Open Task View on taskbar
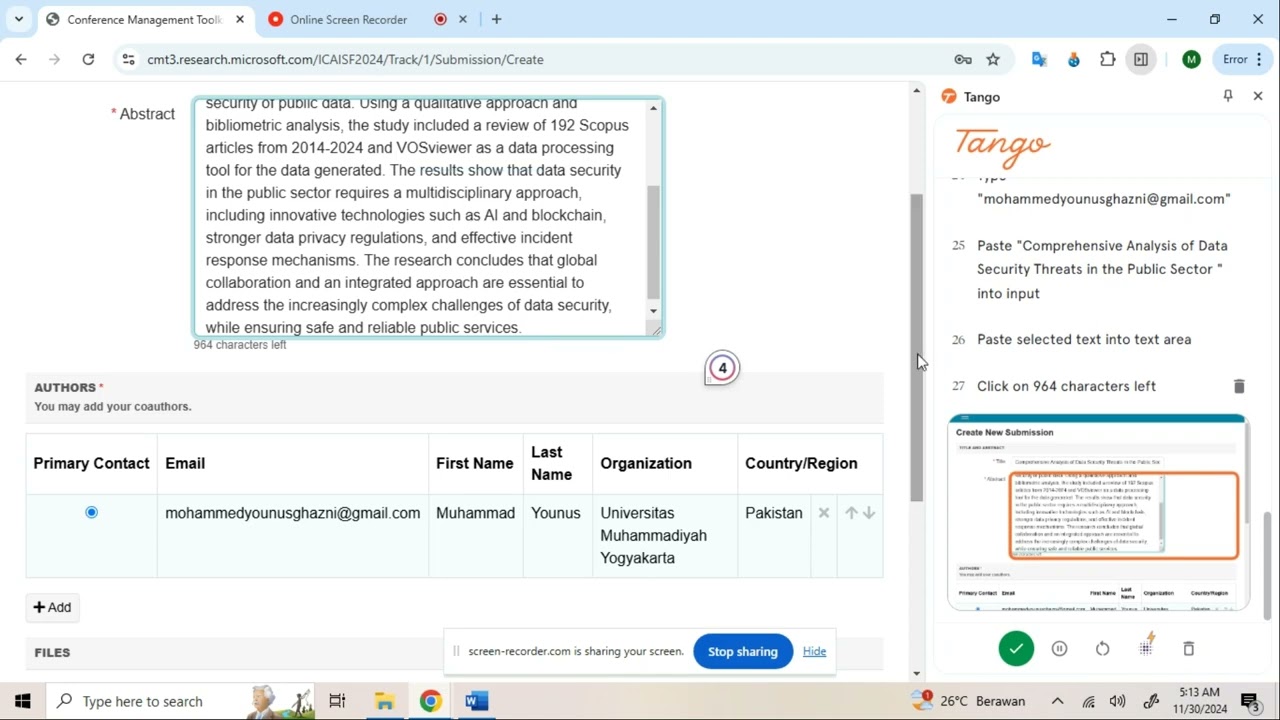The width and height of the screenshot is (1280, 720). click(337, 701)
